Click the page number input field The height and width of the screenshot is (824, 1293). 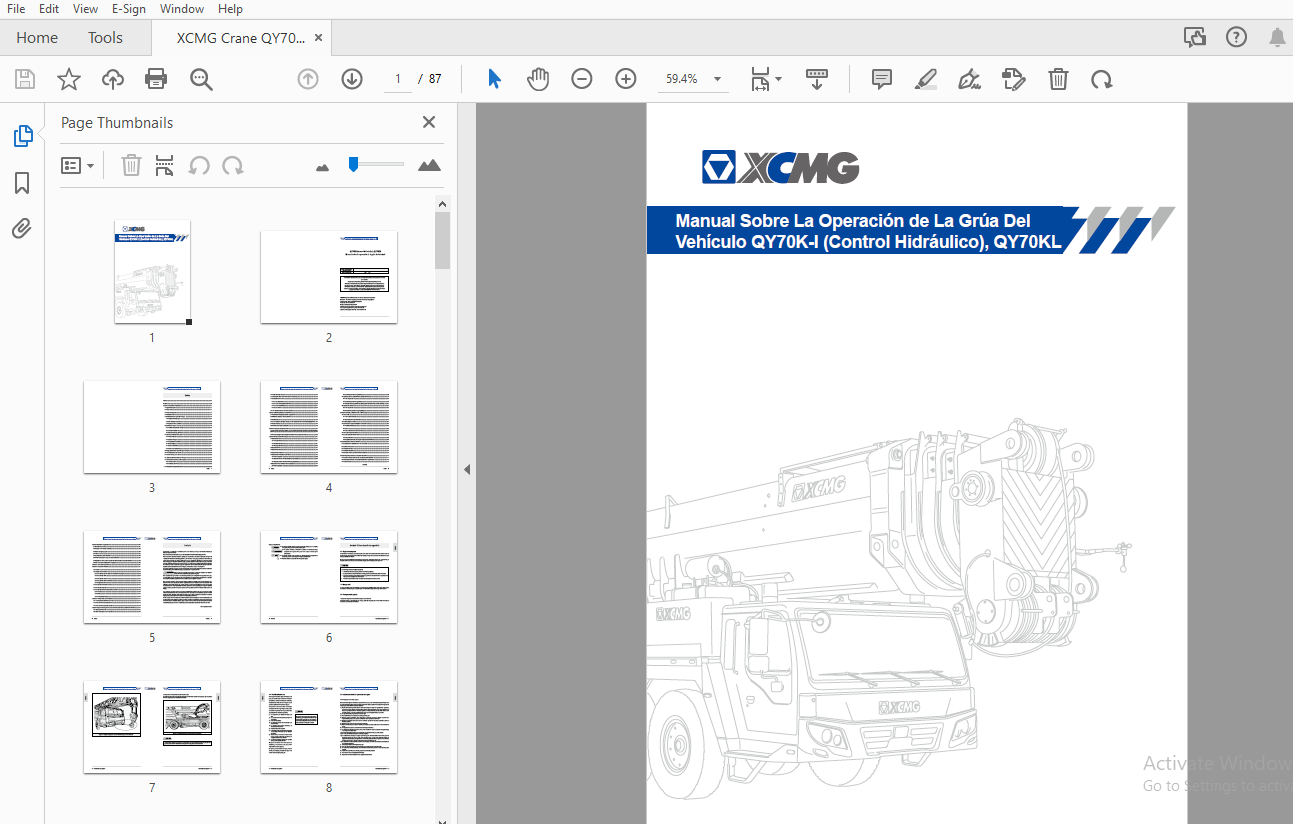[397, 79]
